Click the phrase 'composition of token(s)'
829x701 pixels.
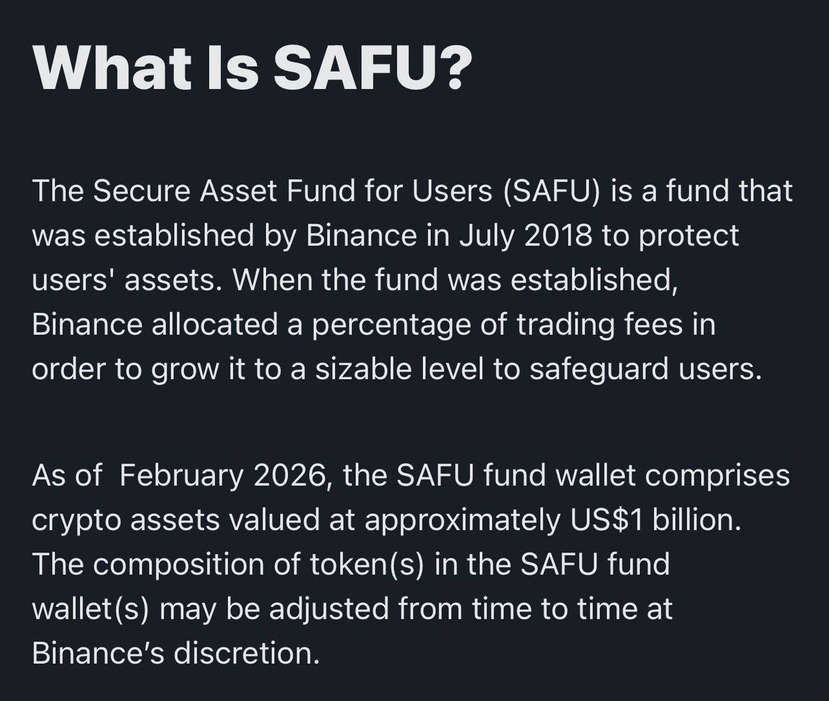pos(259,565)
